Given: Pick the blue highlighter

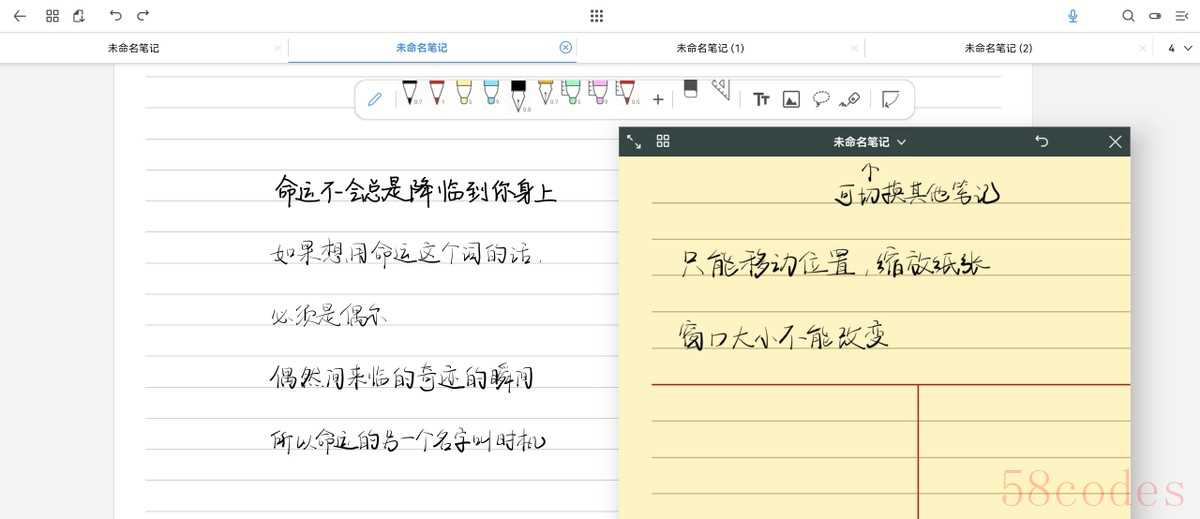Looking at the screenshot, I should click(x=491, y=93).
